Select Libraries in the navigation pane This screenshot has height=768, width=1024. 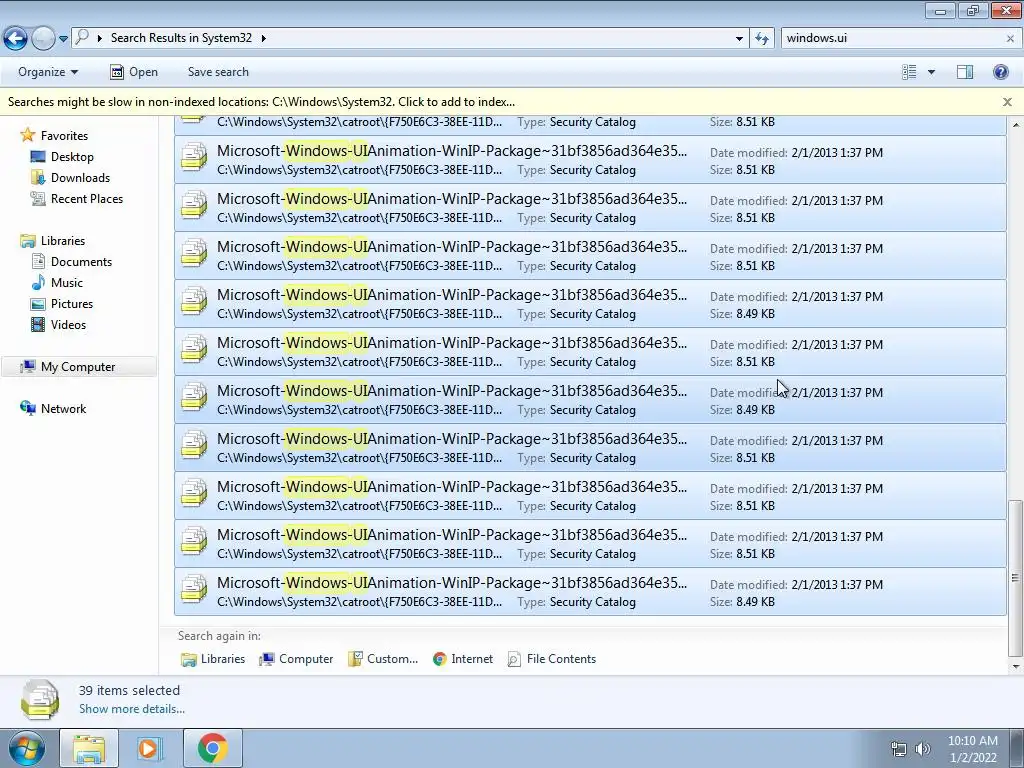point(63,241)
